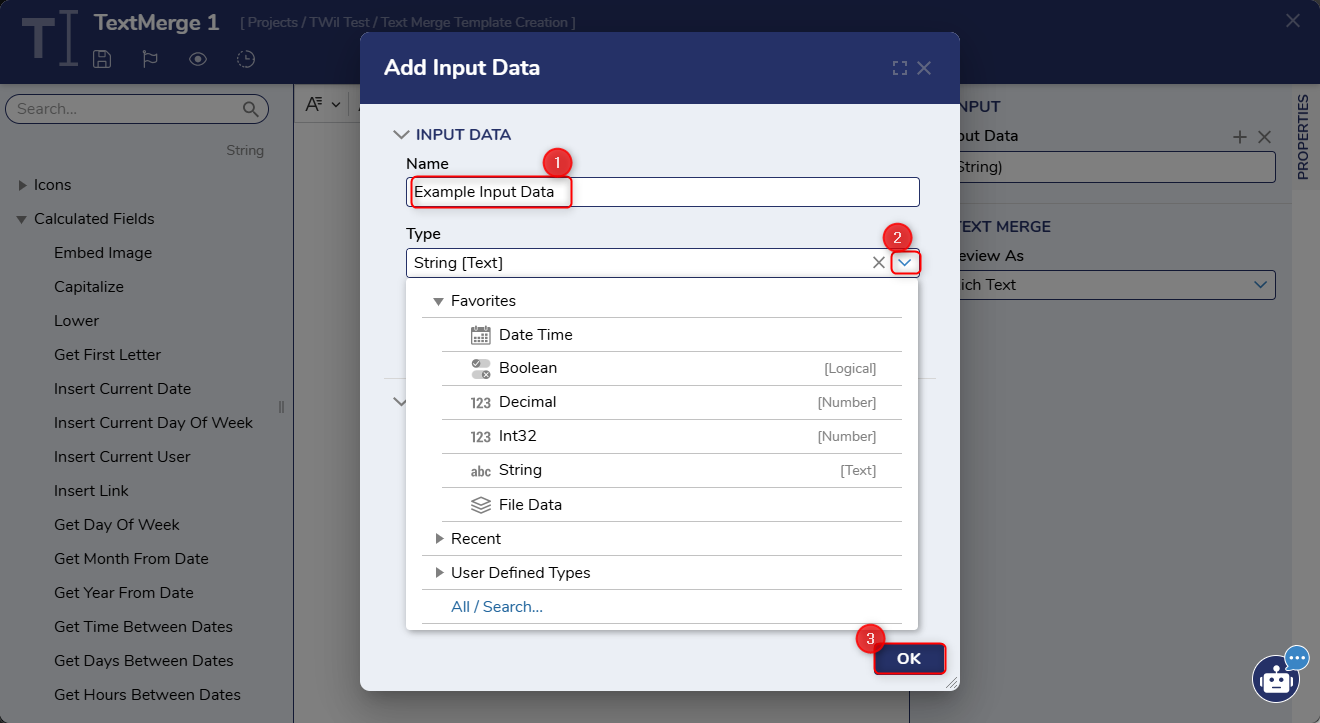Click search magnifier icon in sidebar

point(251,109)
